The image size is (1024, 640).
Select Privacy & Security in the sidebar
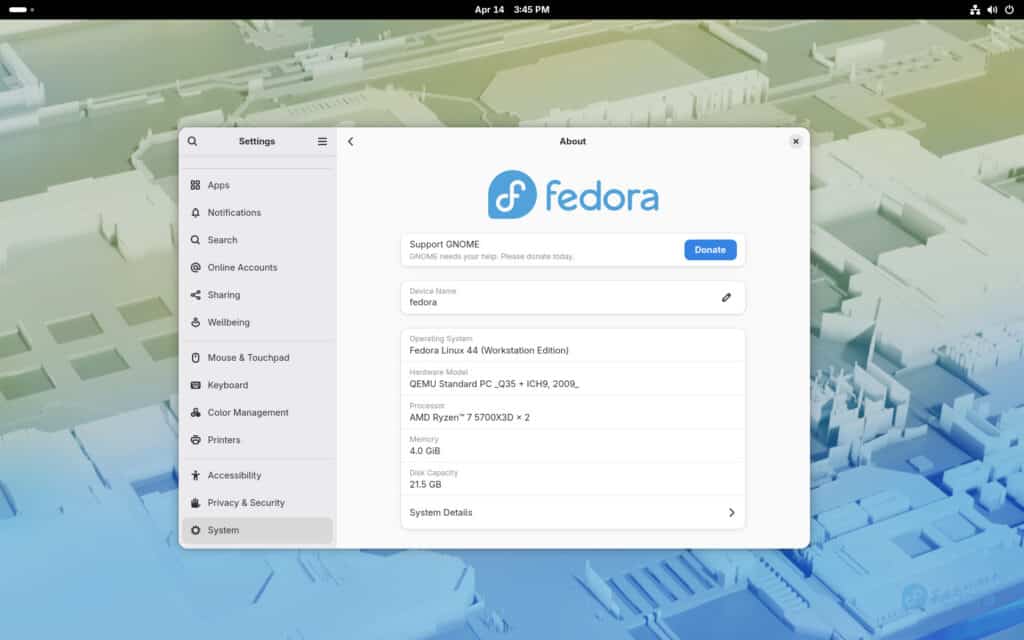click(195, 502)
